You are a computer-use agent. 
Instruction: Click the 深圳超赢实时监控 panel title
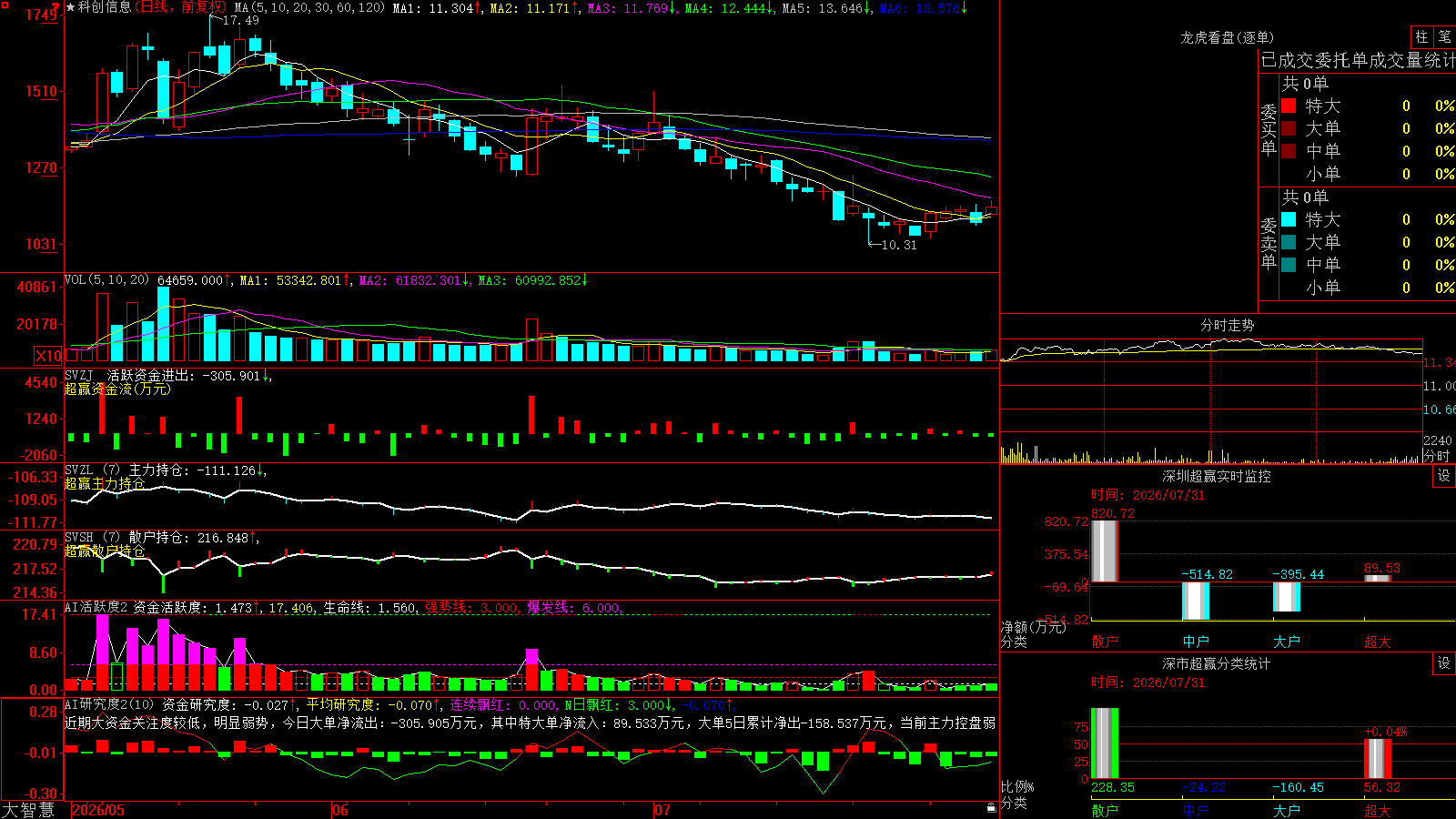coord(1217,476)
